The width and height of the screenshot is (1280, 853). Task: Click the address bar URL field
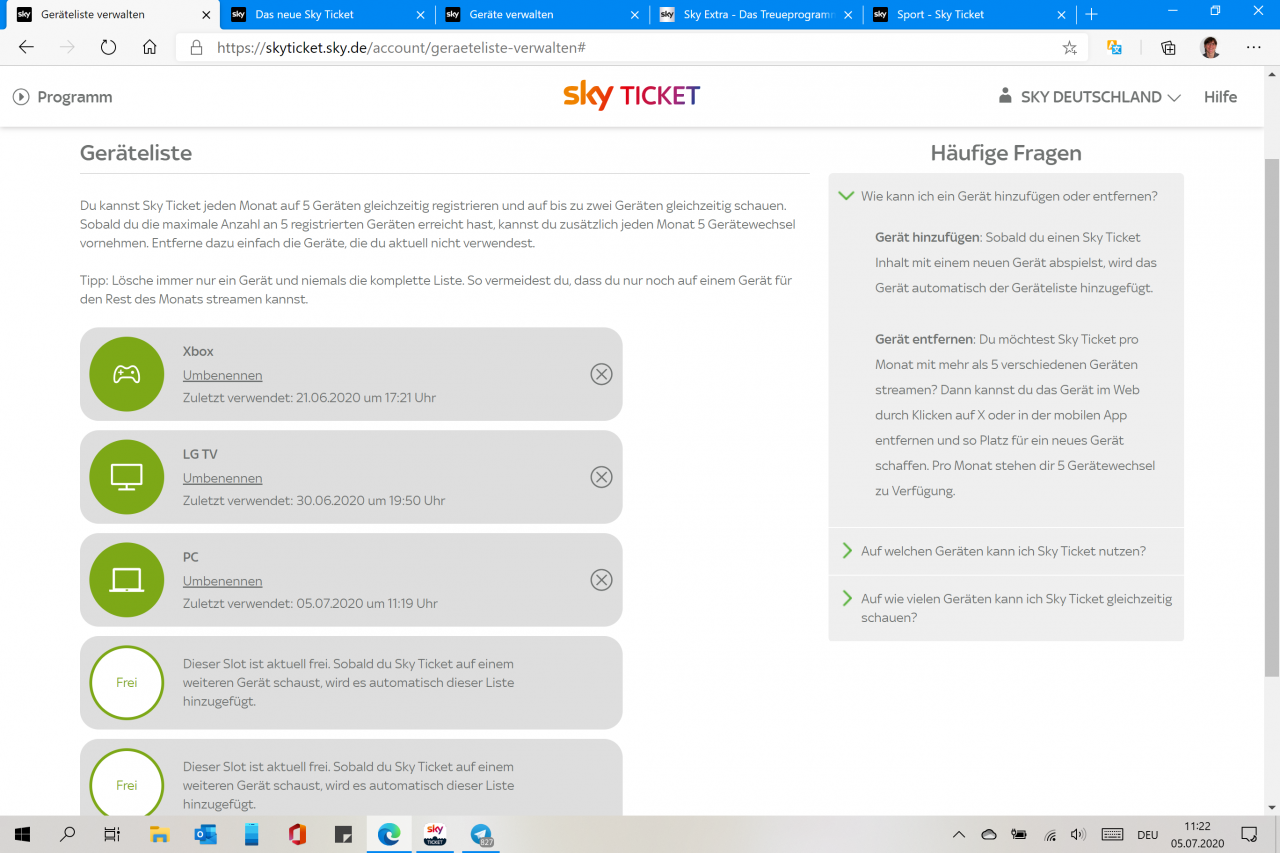[632, 48]
